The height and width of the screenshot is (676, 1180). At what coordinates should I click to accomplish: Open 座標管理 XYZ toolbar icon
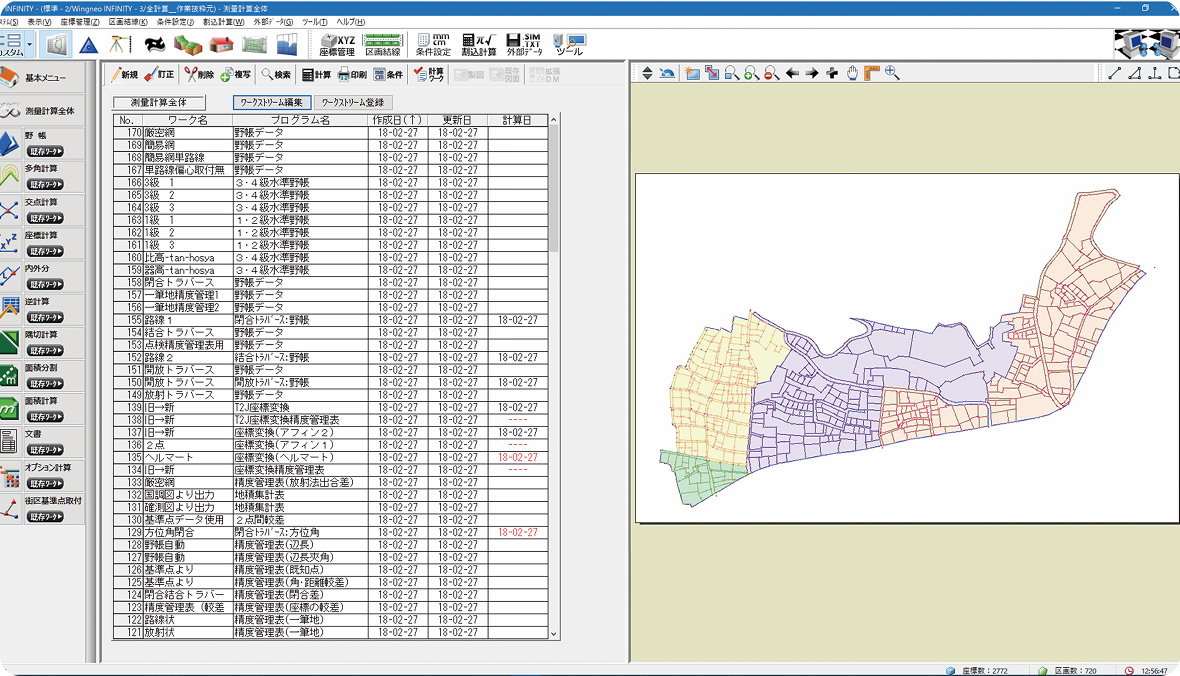tap(336, 45)
